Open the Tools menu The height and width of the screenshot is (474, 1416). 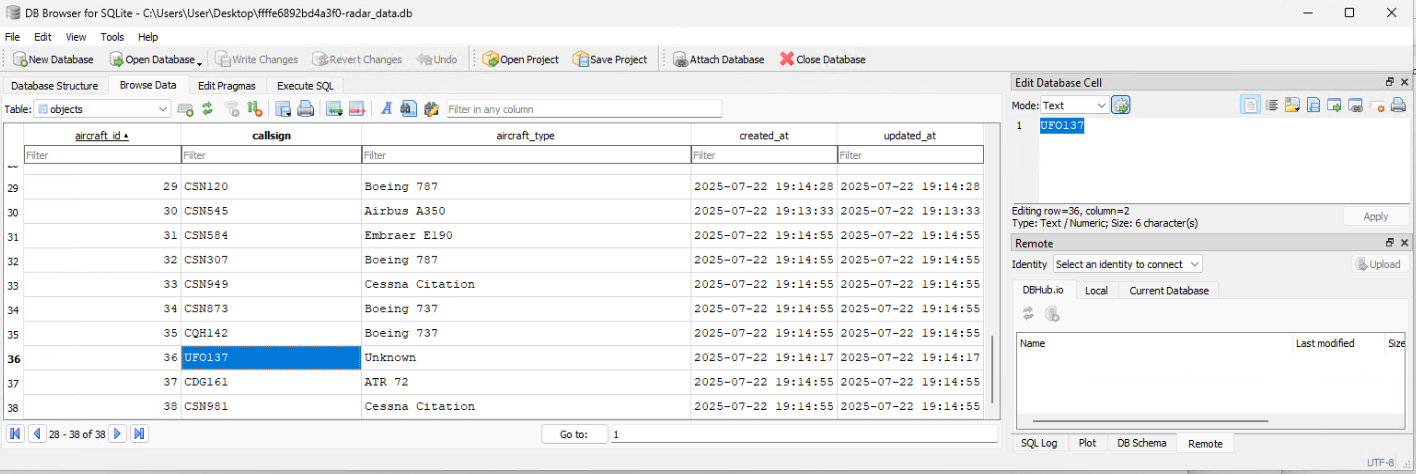pyautogui.click(x=112, y=37)
